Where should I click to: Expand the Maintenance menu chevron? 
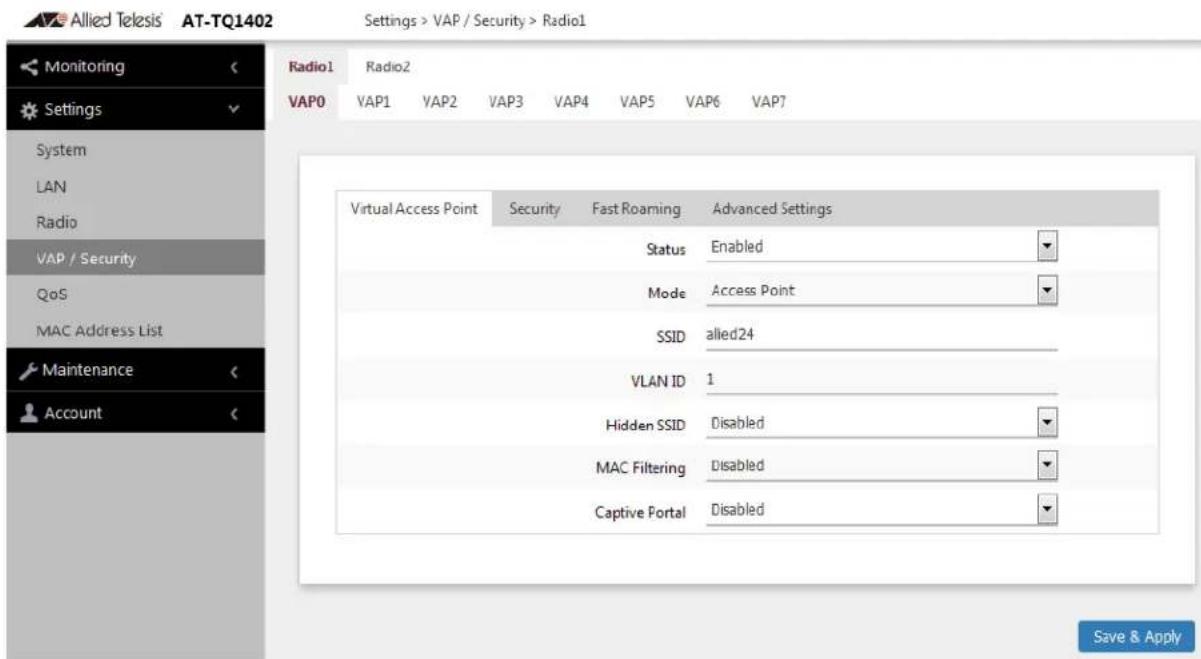point(234,371)
